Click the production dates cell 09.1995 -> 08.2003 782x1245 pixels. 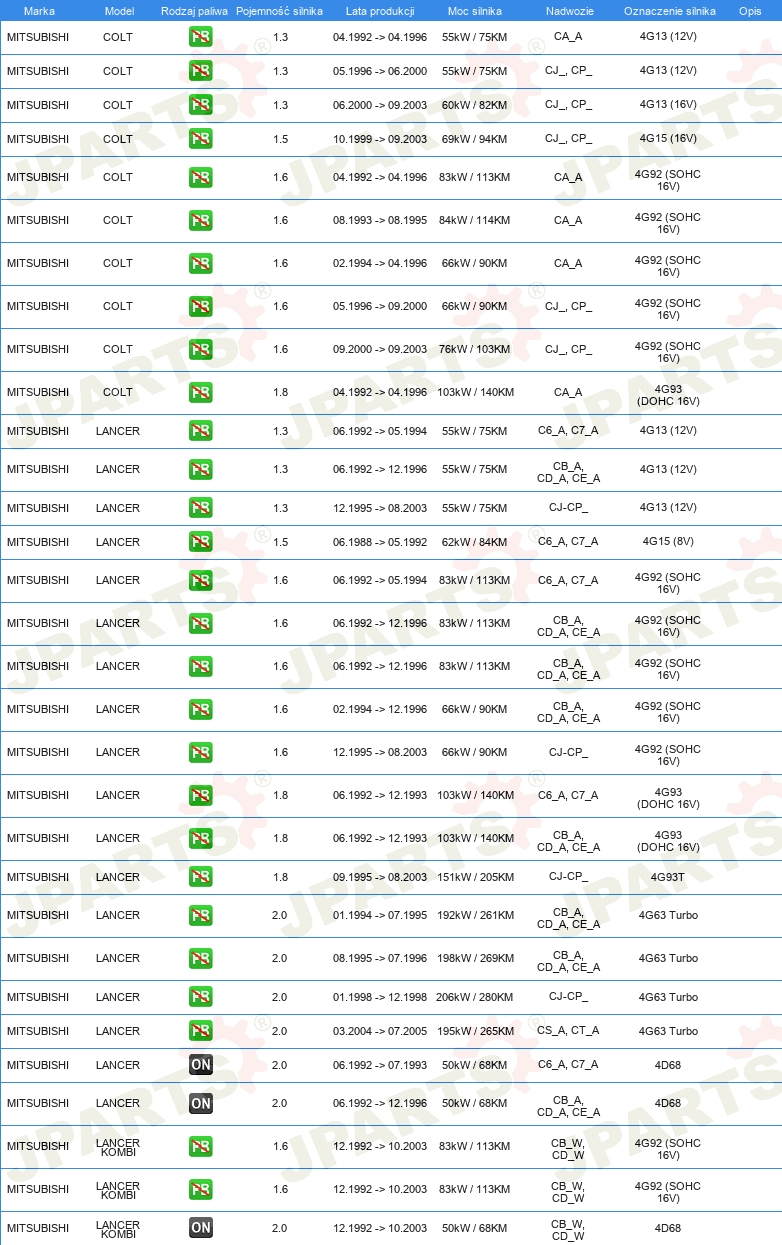[x=380, y=877]
